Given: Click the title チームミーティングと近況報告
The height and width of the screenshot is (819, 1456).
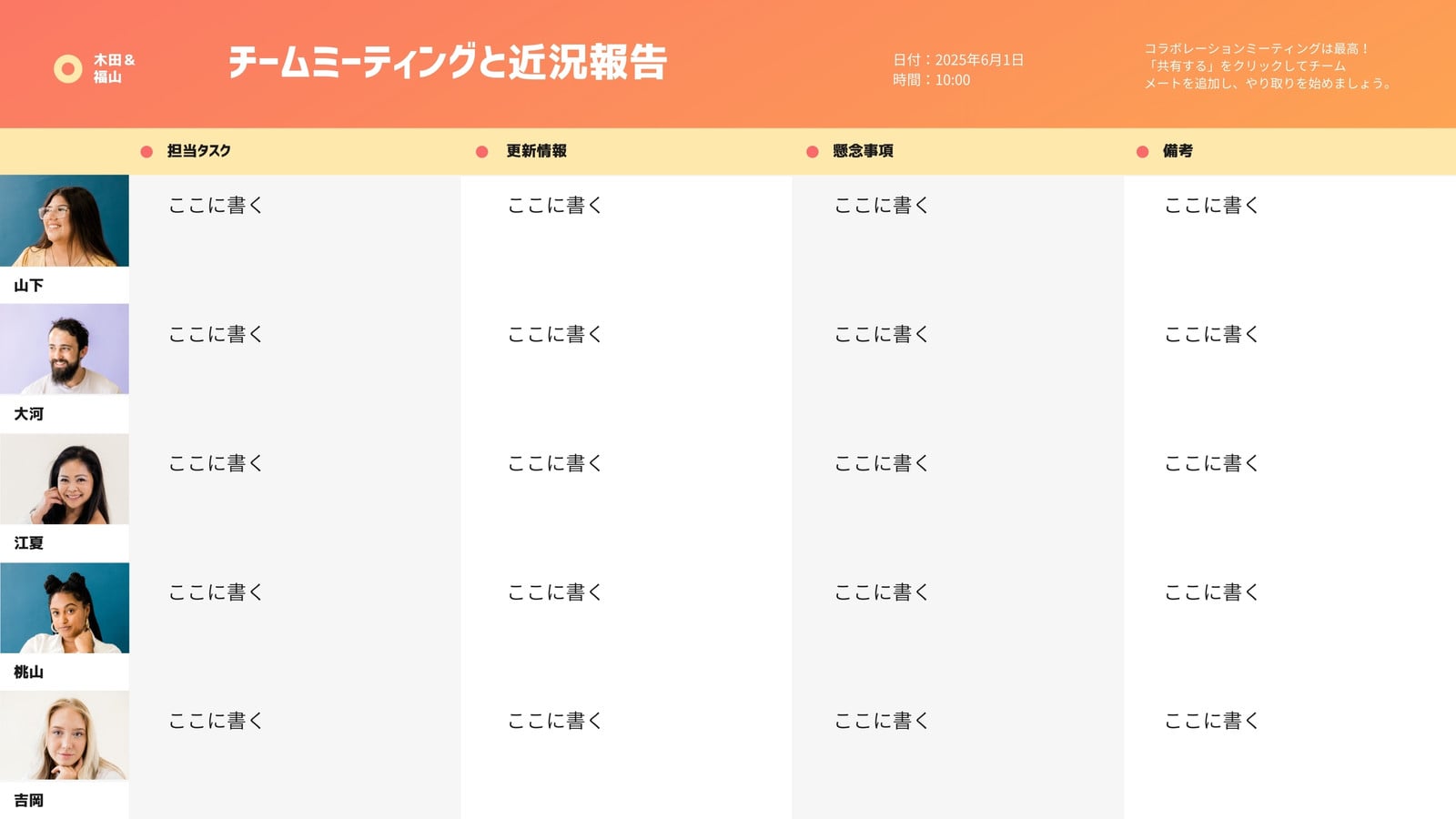Looking at the screenshot, I should coord(448,62).
